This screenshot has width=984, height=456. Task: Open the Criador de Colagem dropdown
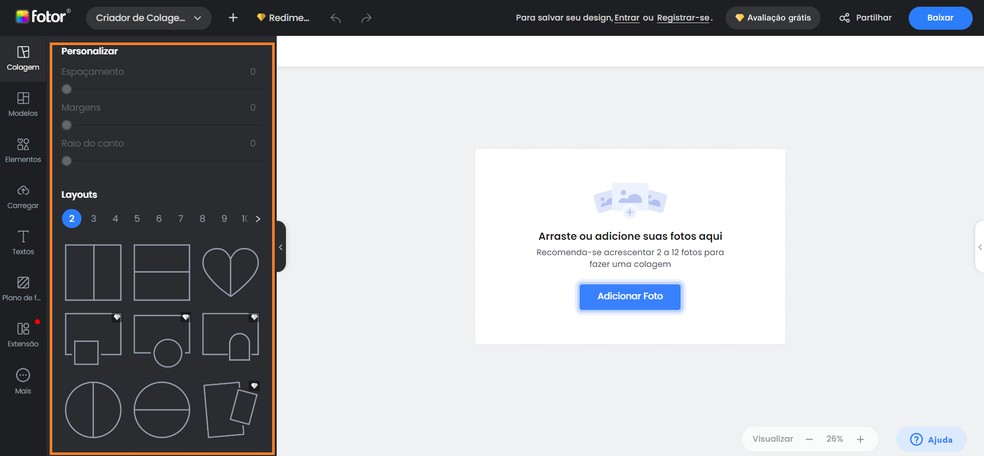coord(149,18)
